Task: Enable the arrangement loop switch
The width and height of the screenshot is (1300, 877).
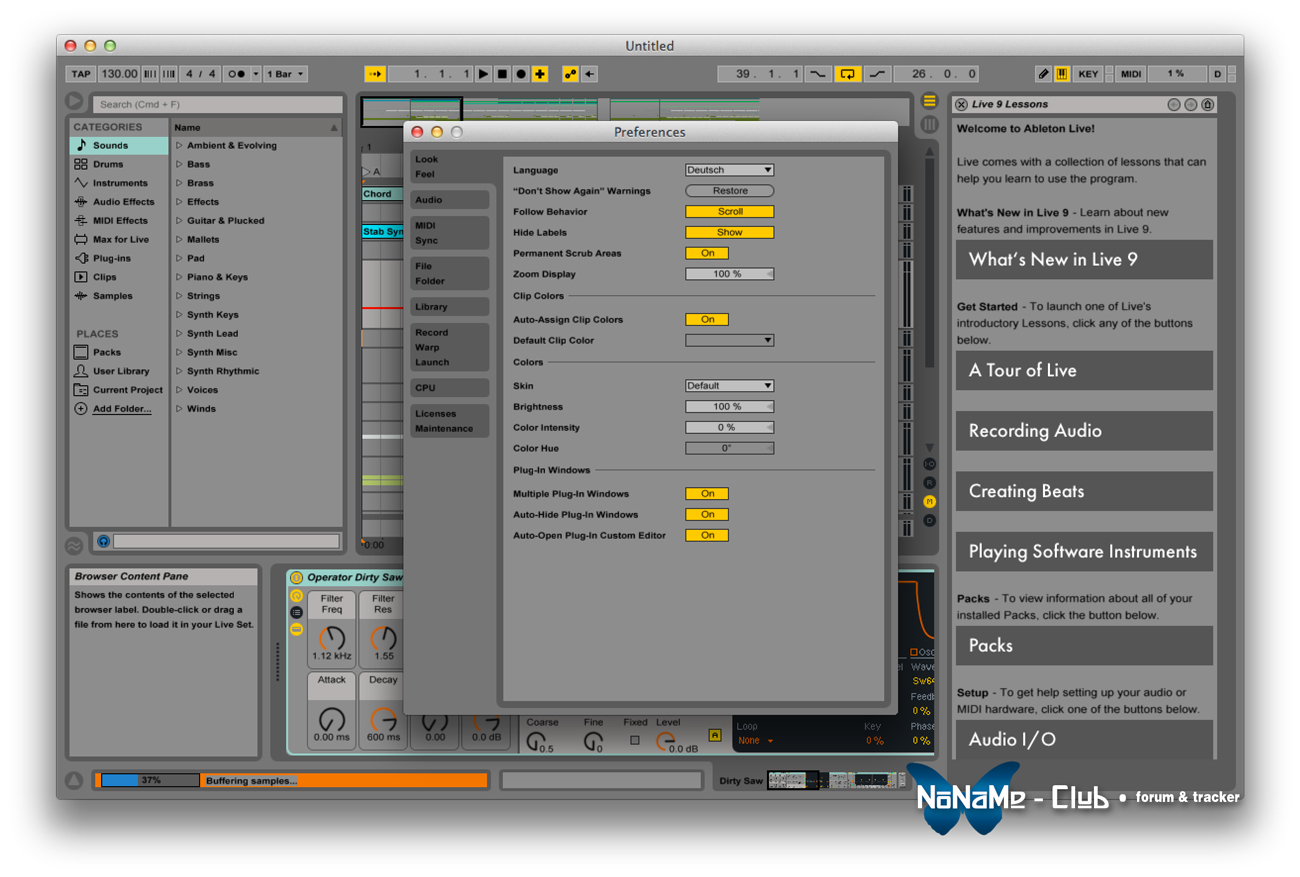Action: point(848,74)
